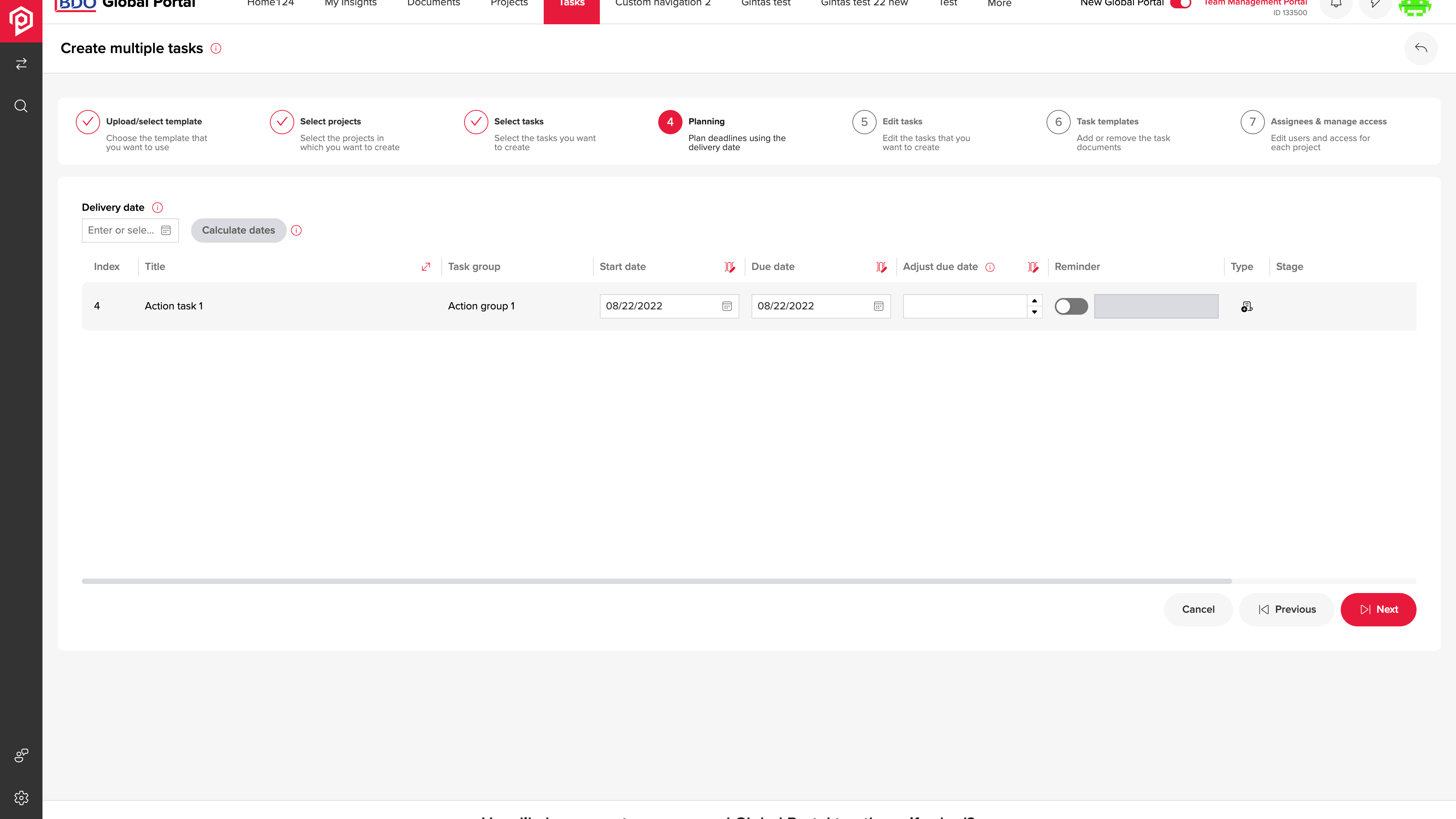Click the Gintas test tab
The width and height of the screenshot is (1456, 819).
766,3
